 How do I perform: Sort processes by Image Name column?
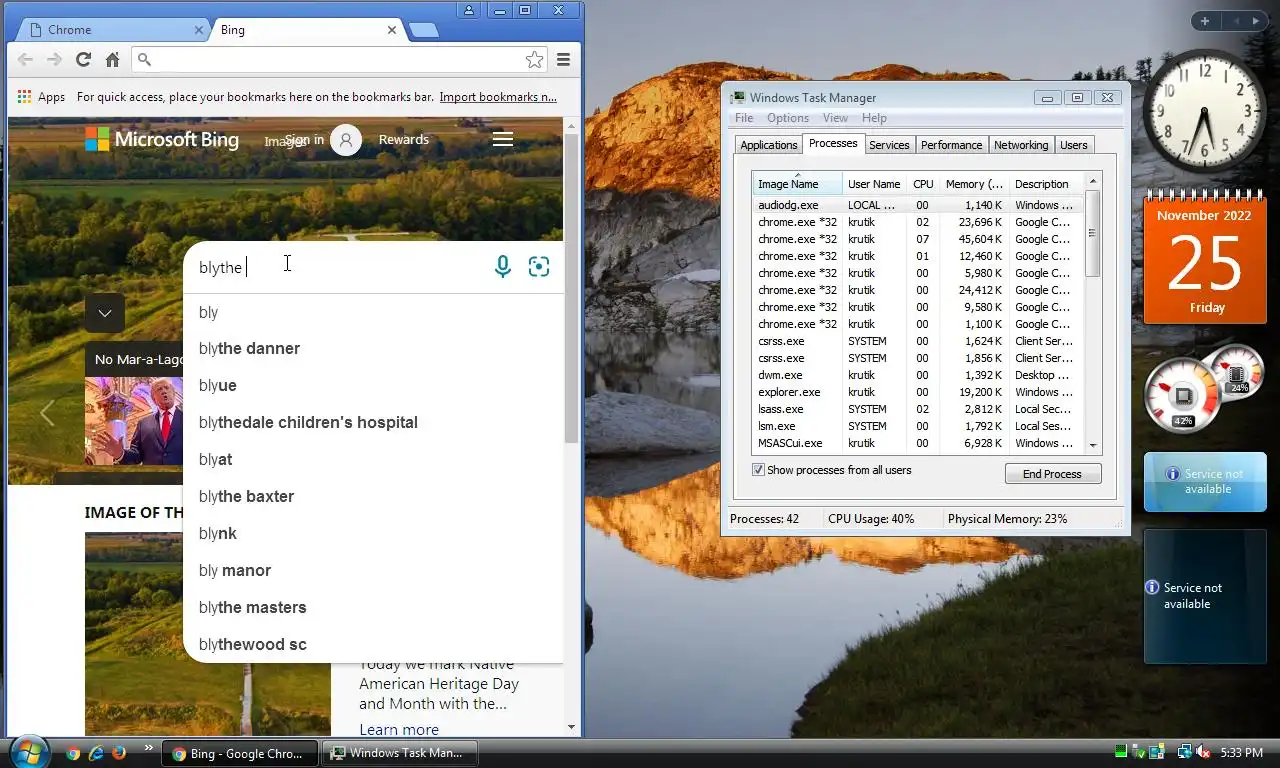coord(797,184)
